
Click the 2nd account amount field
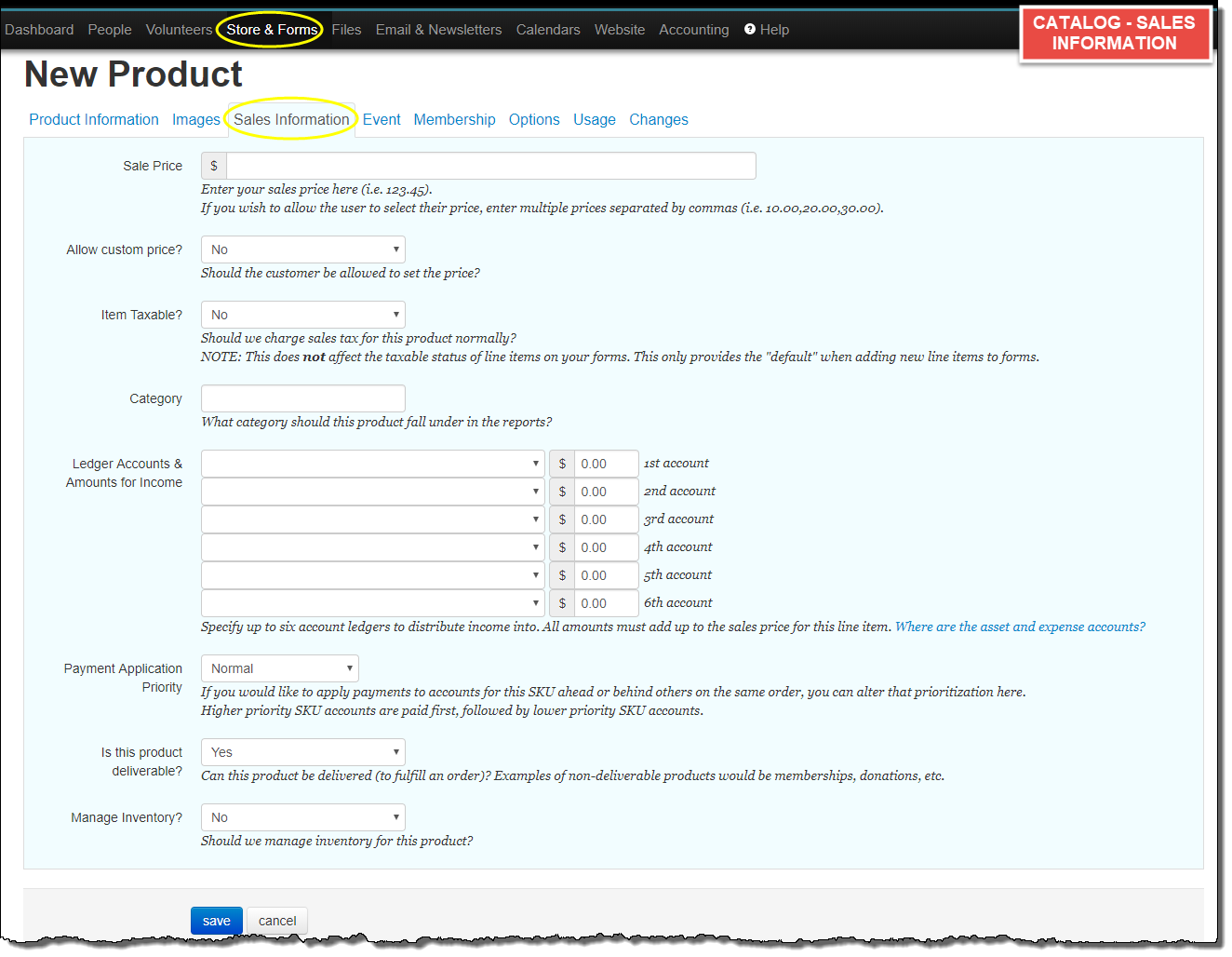click(x=607, y=492)
